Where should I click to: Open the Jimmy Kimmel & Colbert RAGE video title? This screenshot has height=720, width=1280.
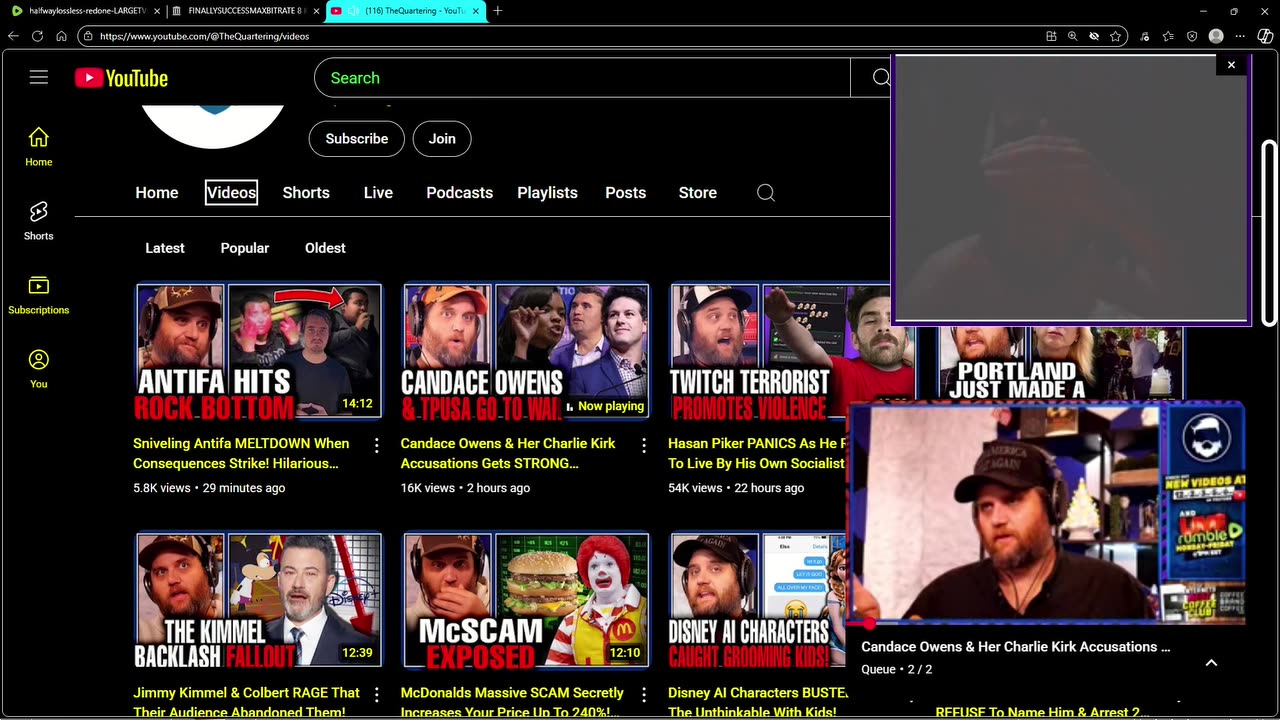click(x=246, y=702)
